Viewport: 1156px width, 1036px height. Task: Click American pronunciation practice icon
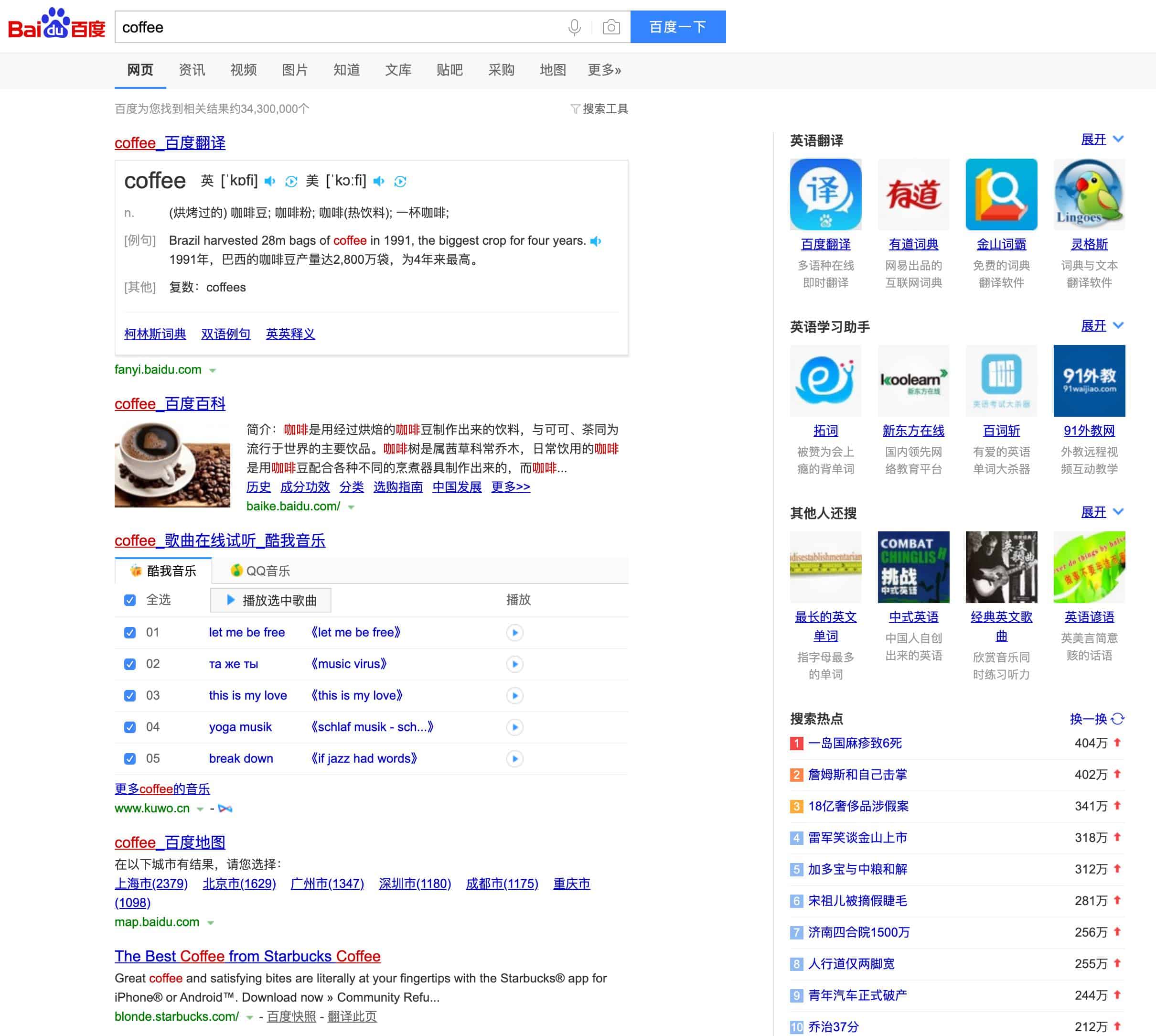click(x=400, y=181)
